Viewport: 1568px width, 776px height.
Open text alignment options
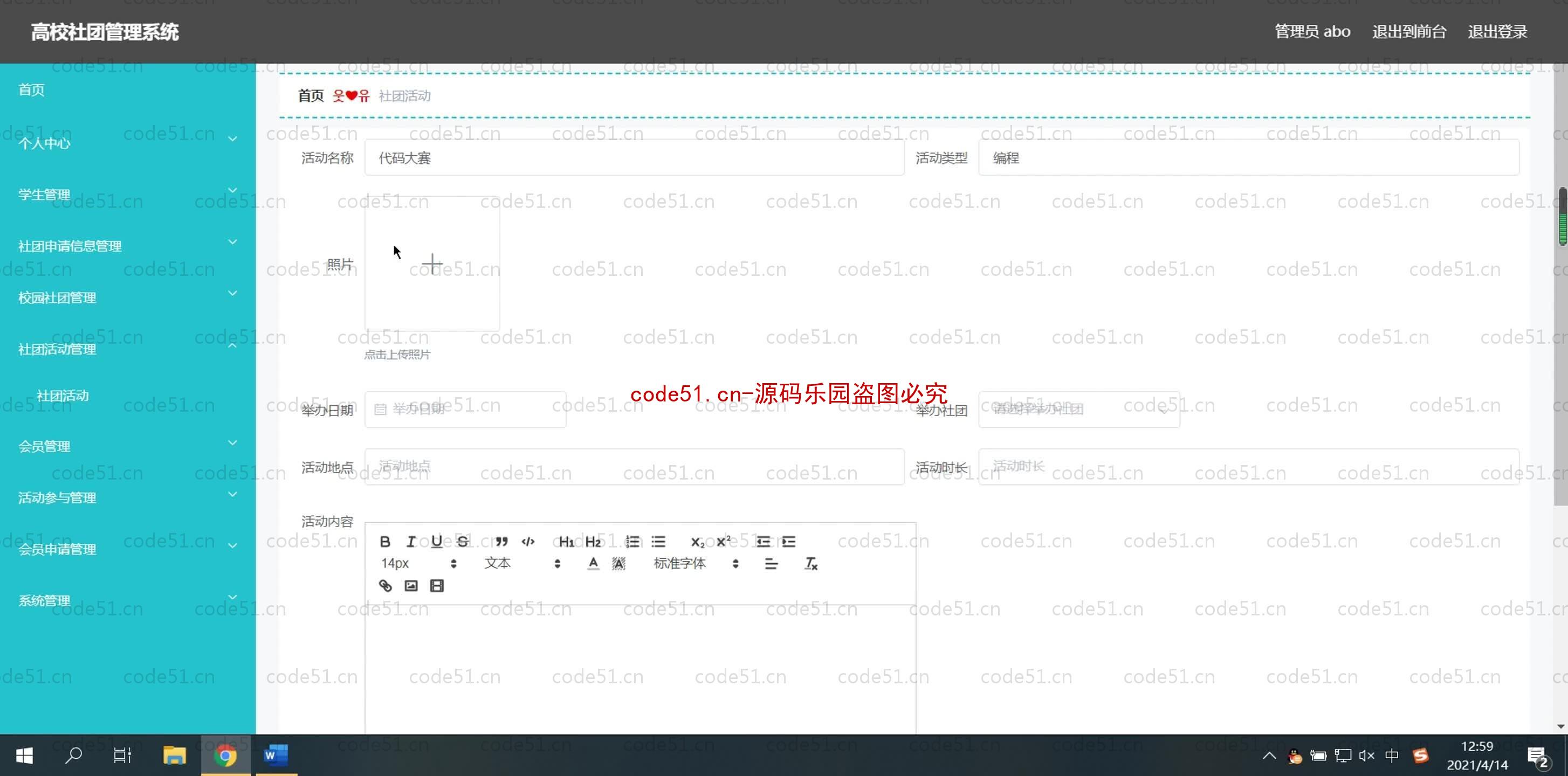tap(771, 564)
